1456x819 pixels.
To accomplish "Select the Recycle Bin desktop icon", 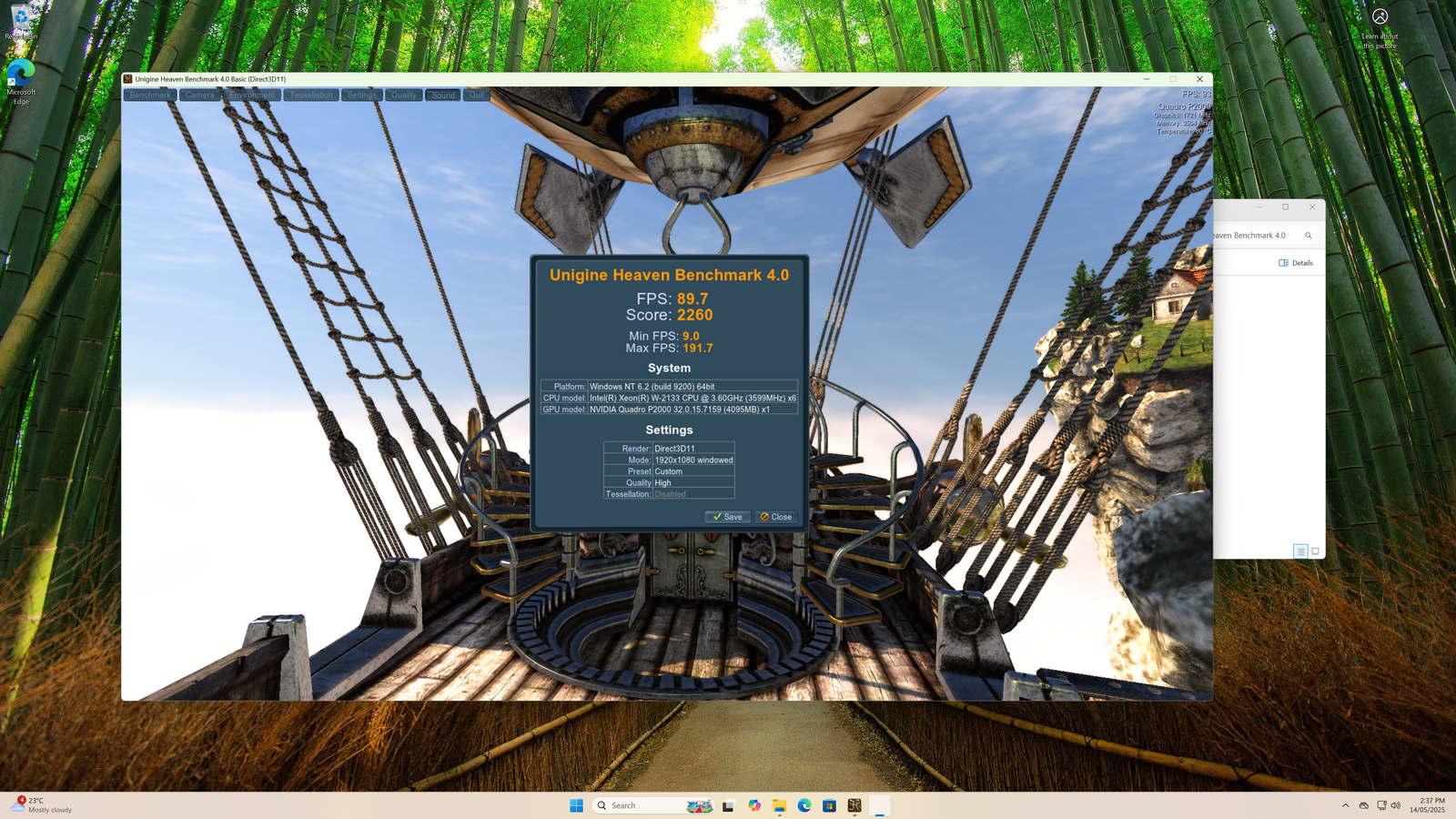I will click(x=21, y=23).
